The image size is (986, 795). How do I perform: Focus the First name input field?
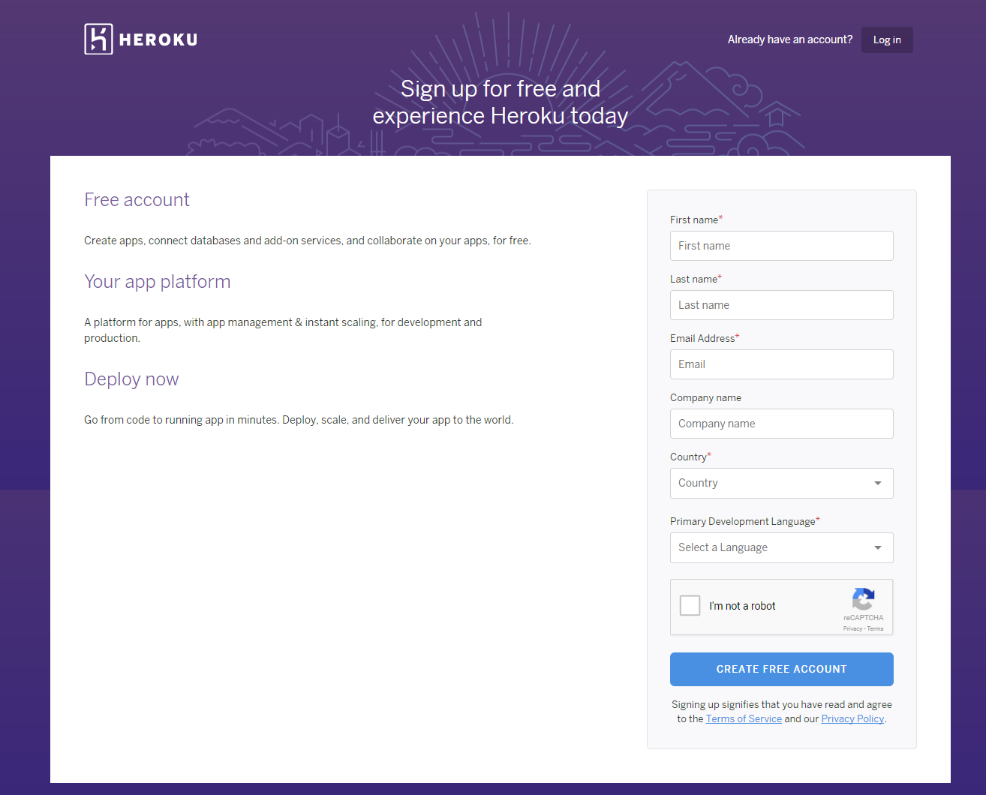(782, 246)
